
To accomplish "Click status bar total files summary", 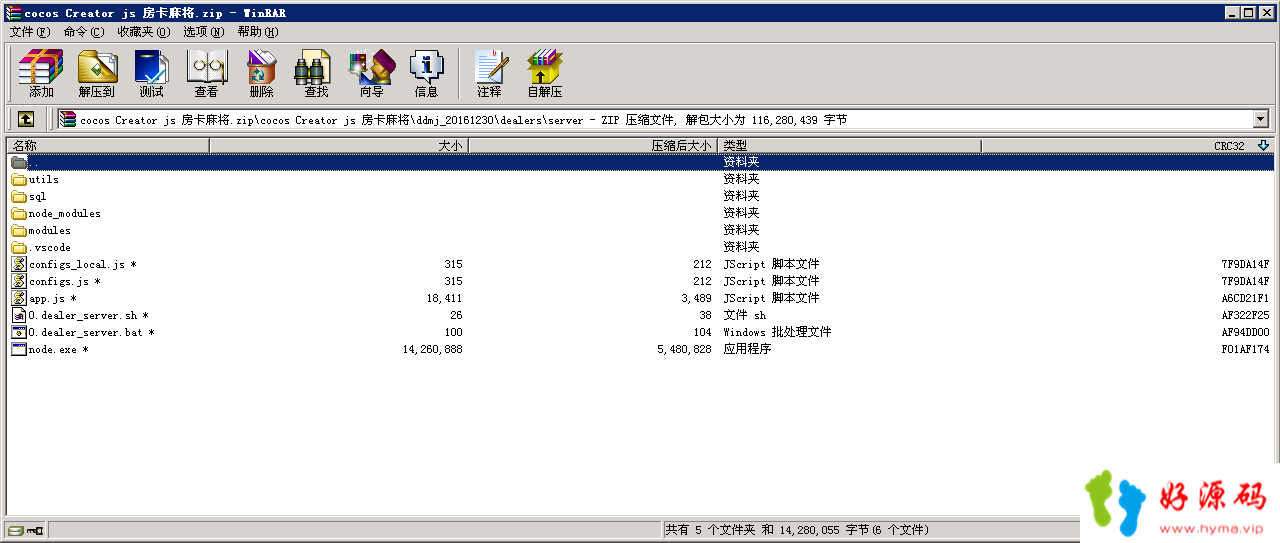I will [797, 530].
